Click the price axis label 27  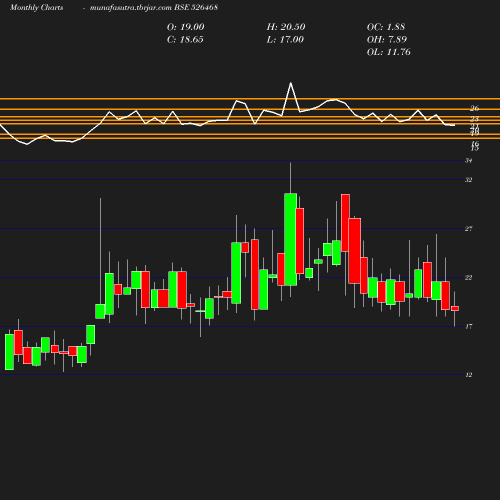[x=469, y=229]
